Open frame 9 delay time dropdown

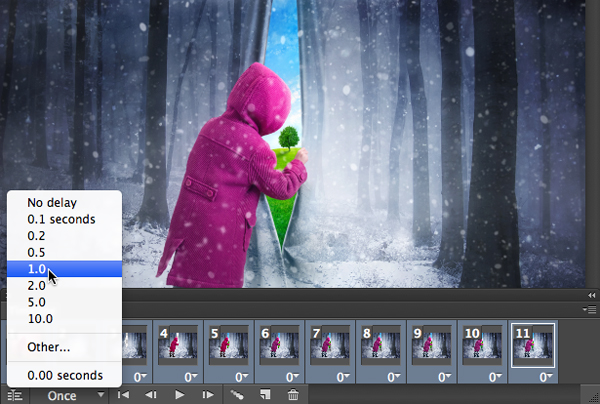pyautogui.click(x=445, y=377)
